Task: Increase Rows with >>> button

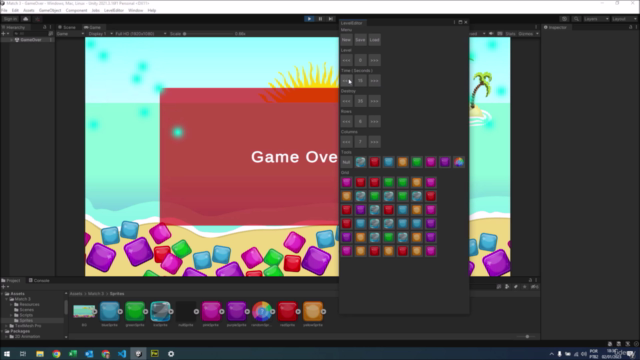Action: [374, 121]
